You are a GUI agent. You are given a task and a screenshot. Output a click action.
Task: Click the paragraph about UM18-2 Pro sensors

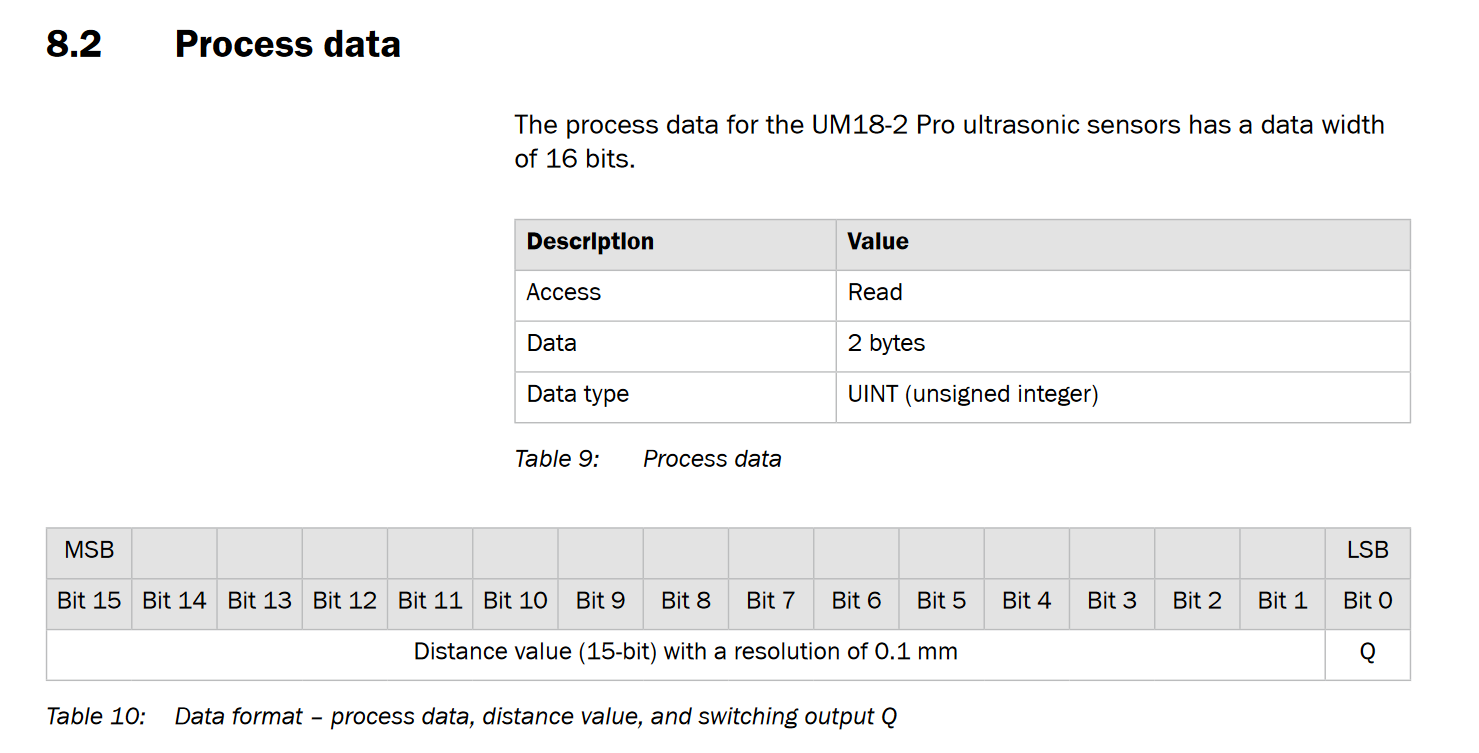[x=948, y=141]
